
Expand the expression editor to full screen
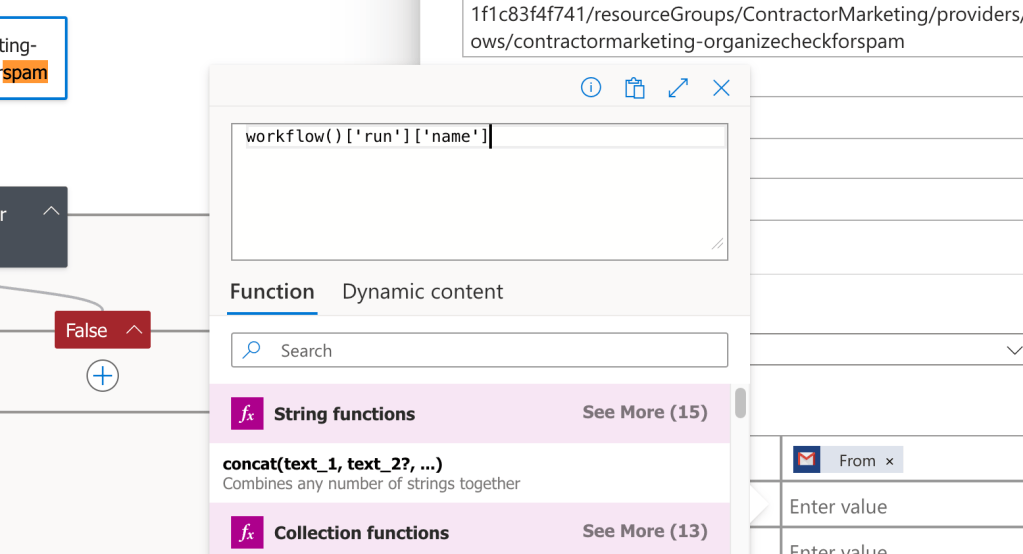pyautogui.click(x=679, y=87)
